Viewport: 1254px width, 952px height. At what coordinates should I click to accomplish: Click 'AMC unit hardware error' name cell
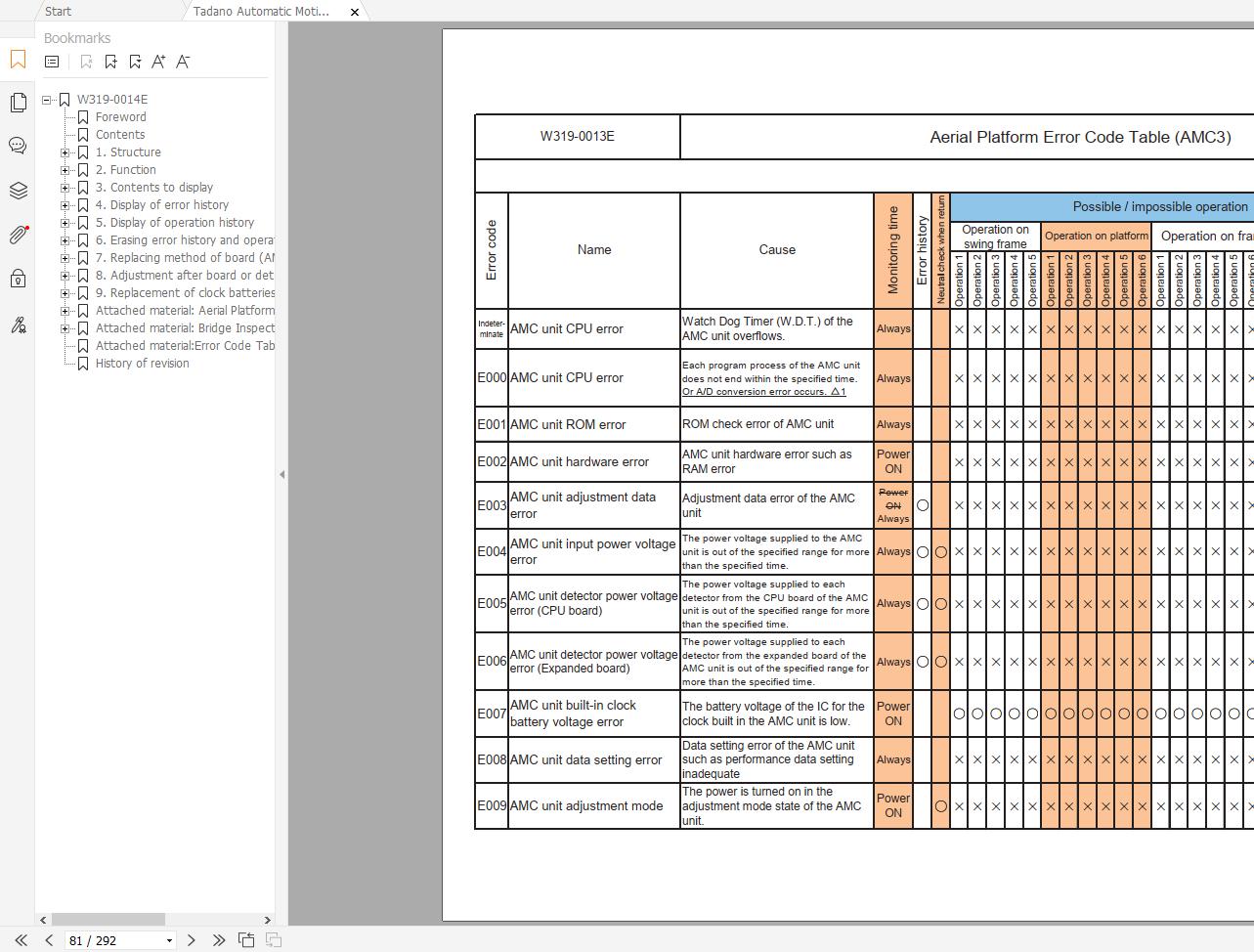click(594, 462)
